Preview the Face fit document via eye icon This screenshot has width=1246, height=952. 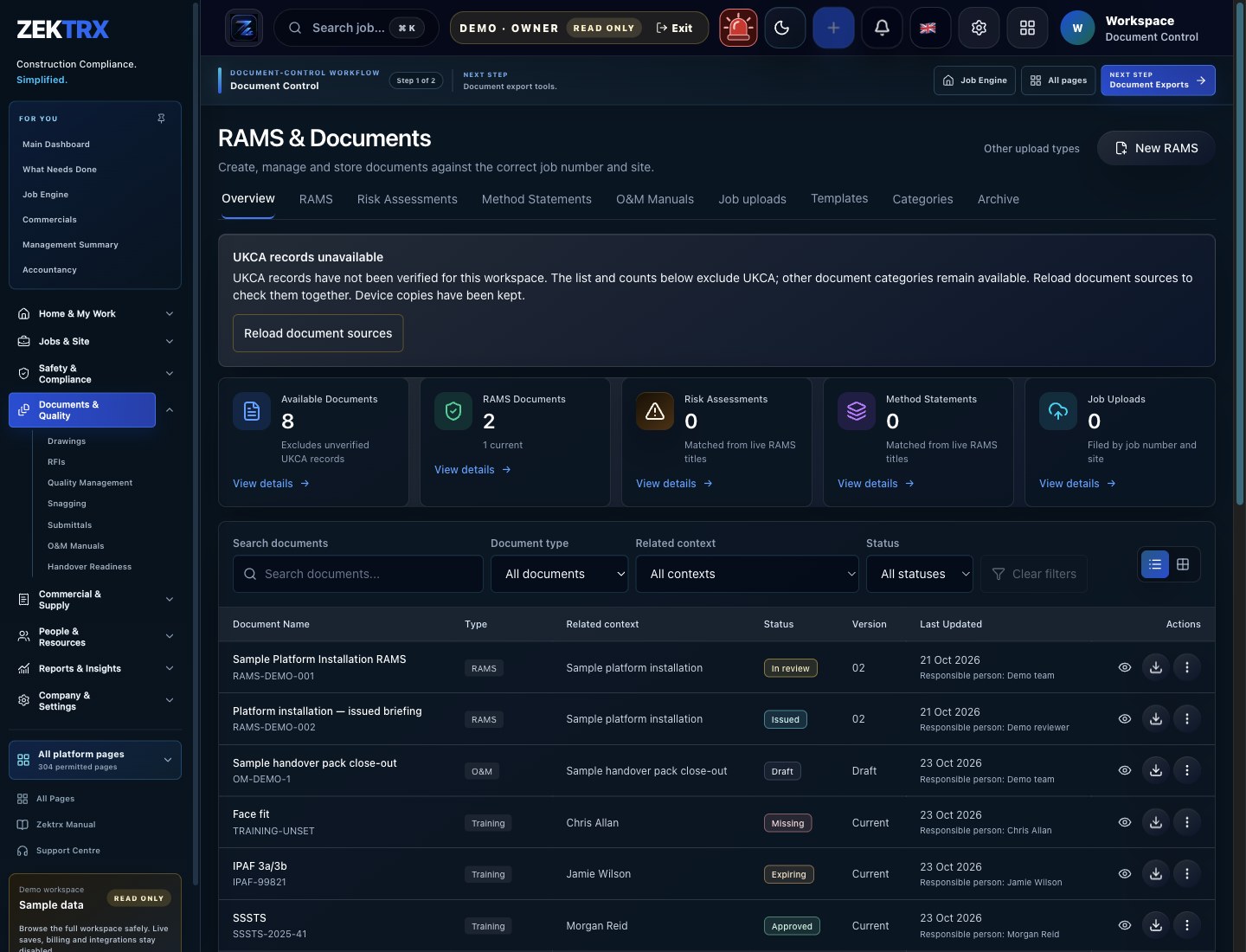point(1124,822)
